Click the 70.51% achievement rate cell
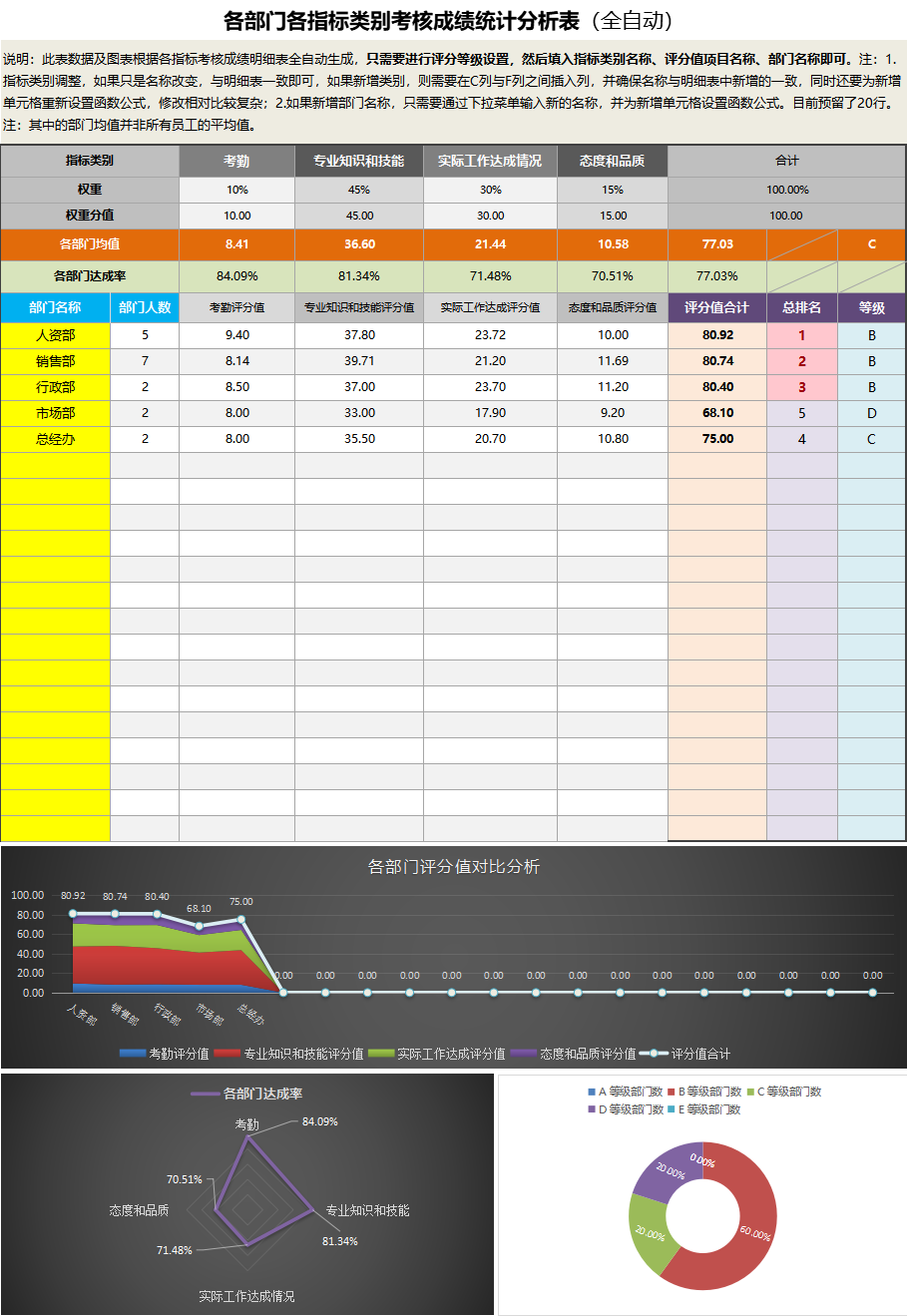This screenshot has height=1316, width=907. (613, 276)
